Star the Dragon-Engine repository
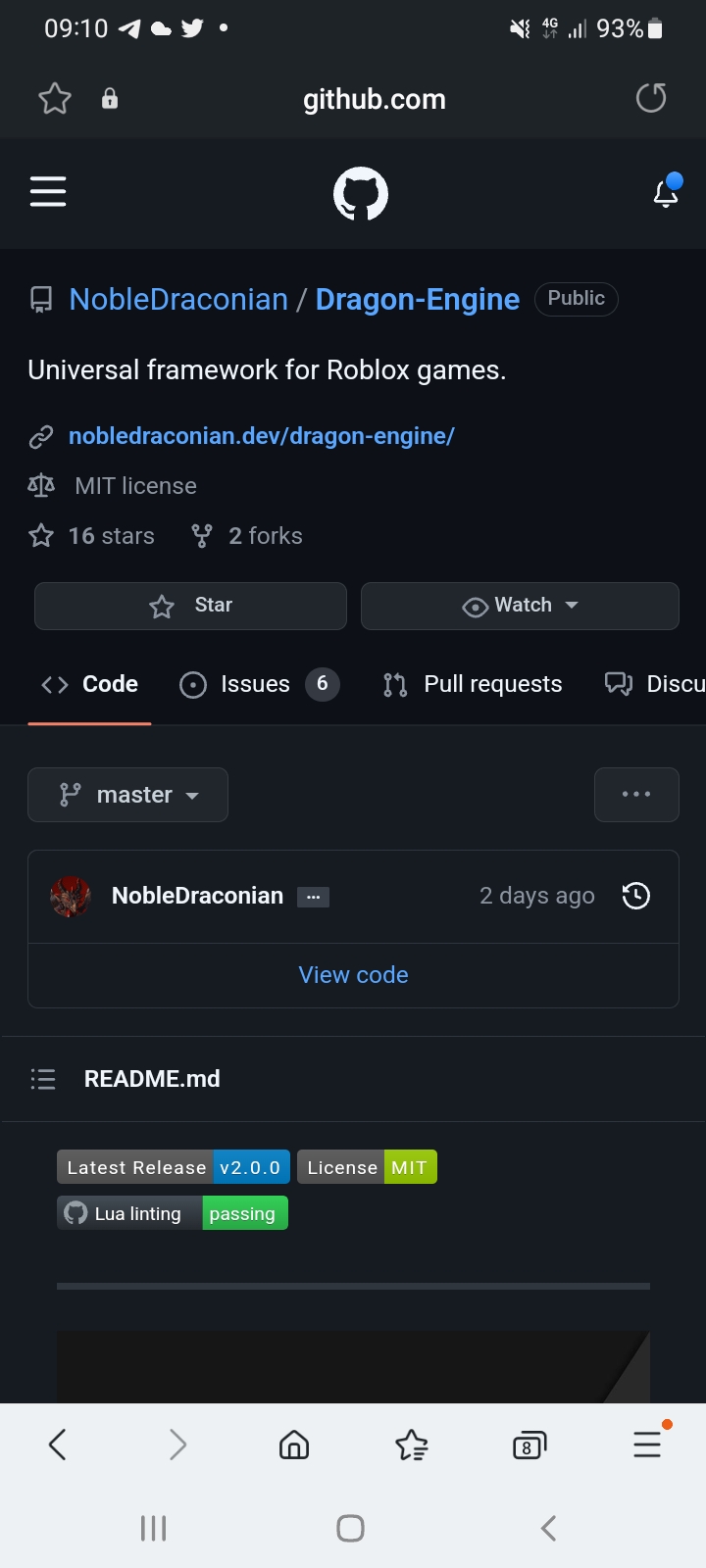This screenshot has width=706, height=1568. point(190,606)
